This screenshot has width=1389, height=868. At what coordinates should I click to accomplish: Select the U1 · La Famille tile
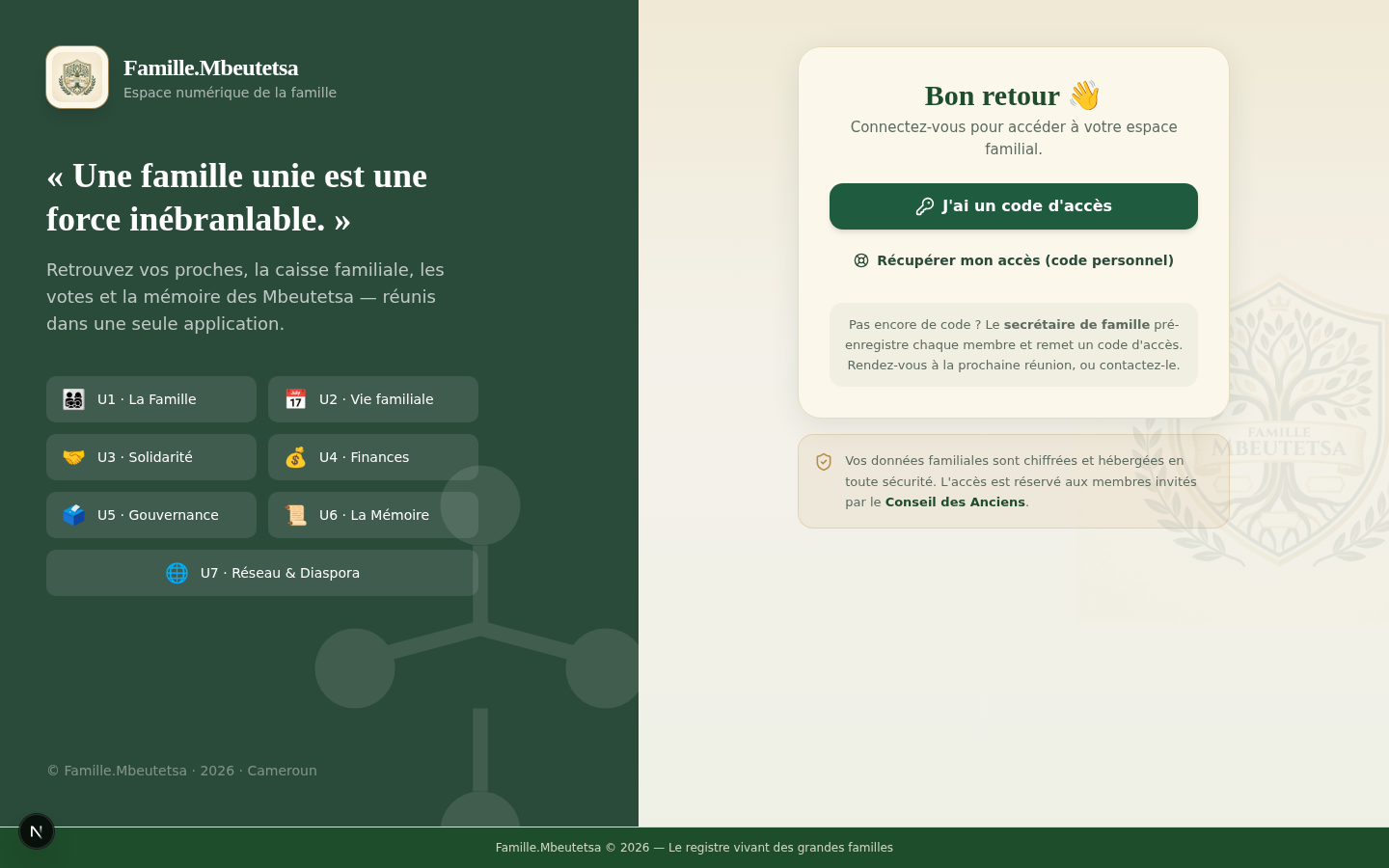151,399
